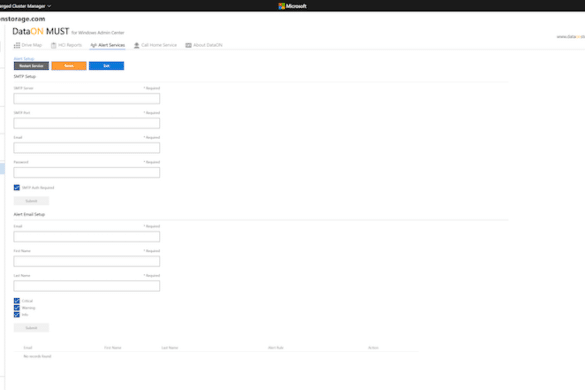Submit the SMTP Setup form

(x=31, y=201)
